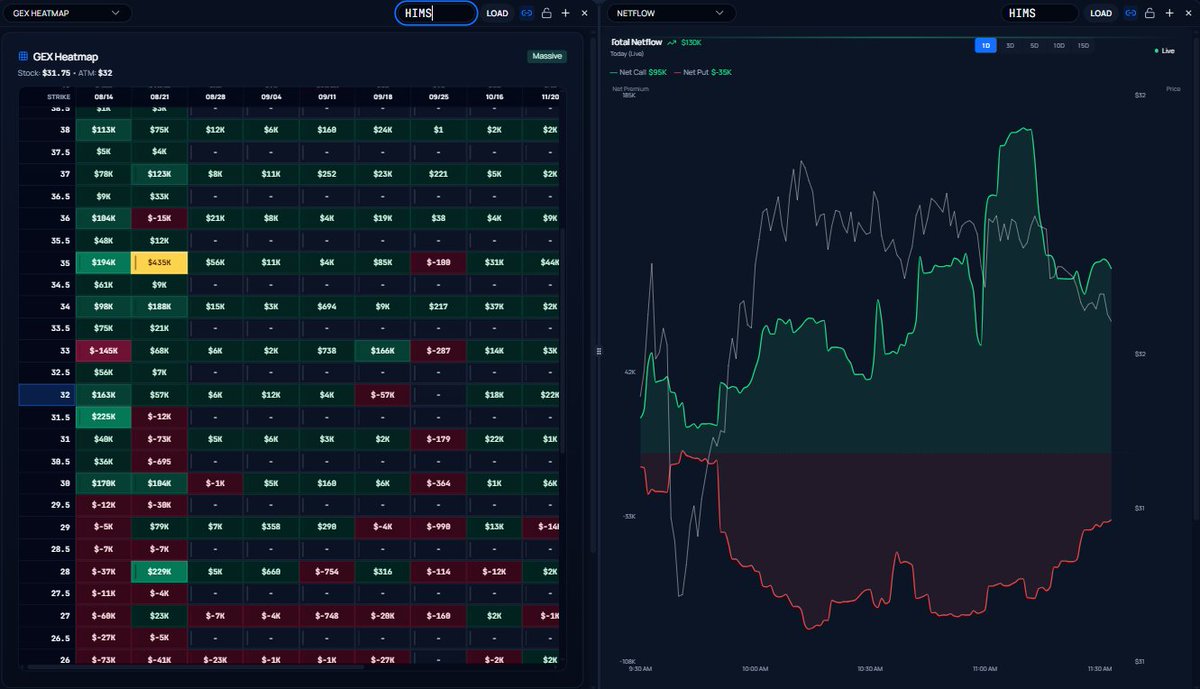Image resolution: width=1200 pixels, height=689 pixels.
Task: Click the trend arrow icon next to Total Netflow
Action: pos(672,43)
